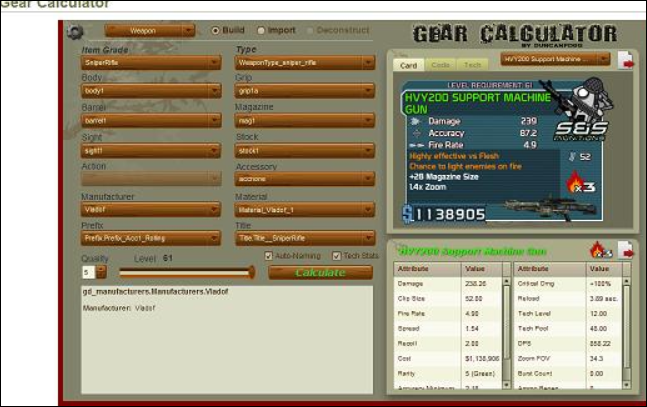
Task: Toggle the Tech Stats checkbox
Action: [337, 256]
